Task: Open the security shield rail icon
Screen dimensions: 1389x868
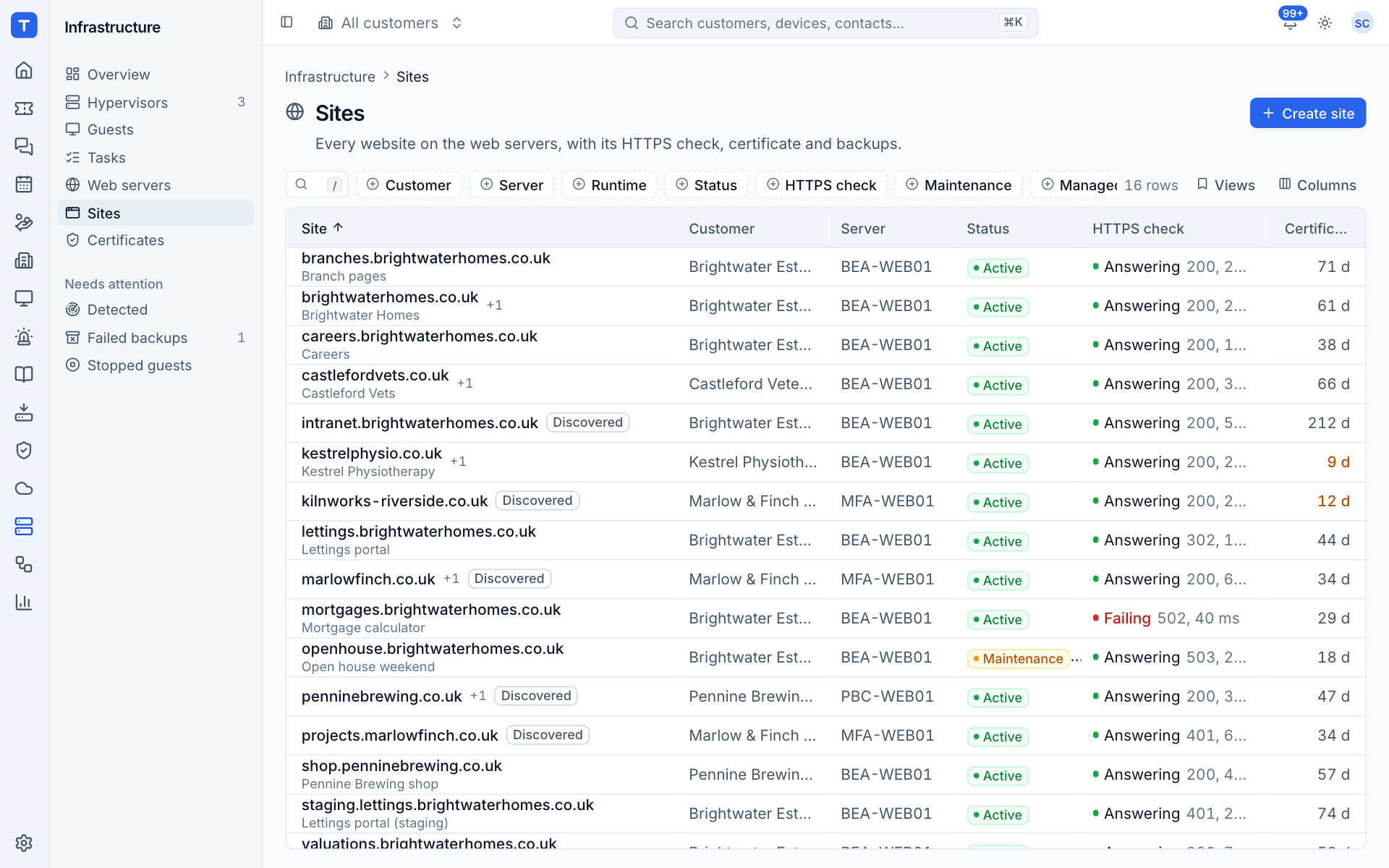Action: tap(24, 450)
